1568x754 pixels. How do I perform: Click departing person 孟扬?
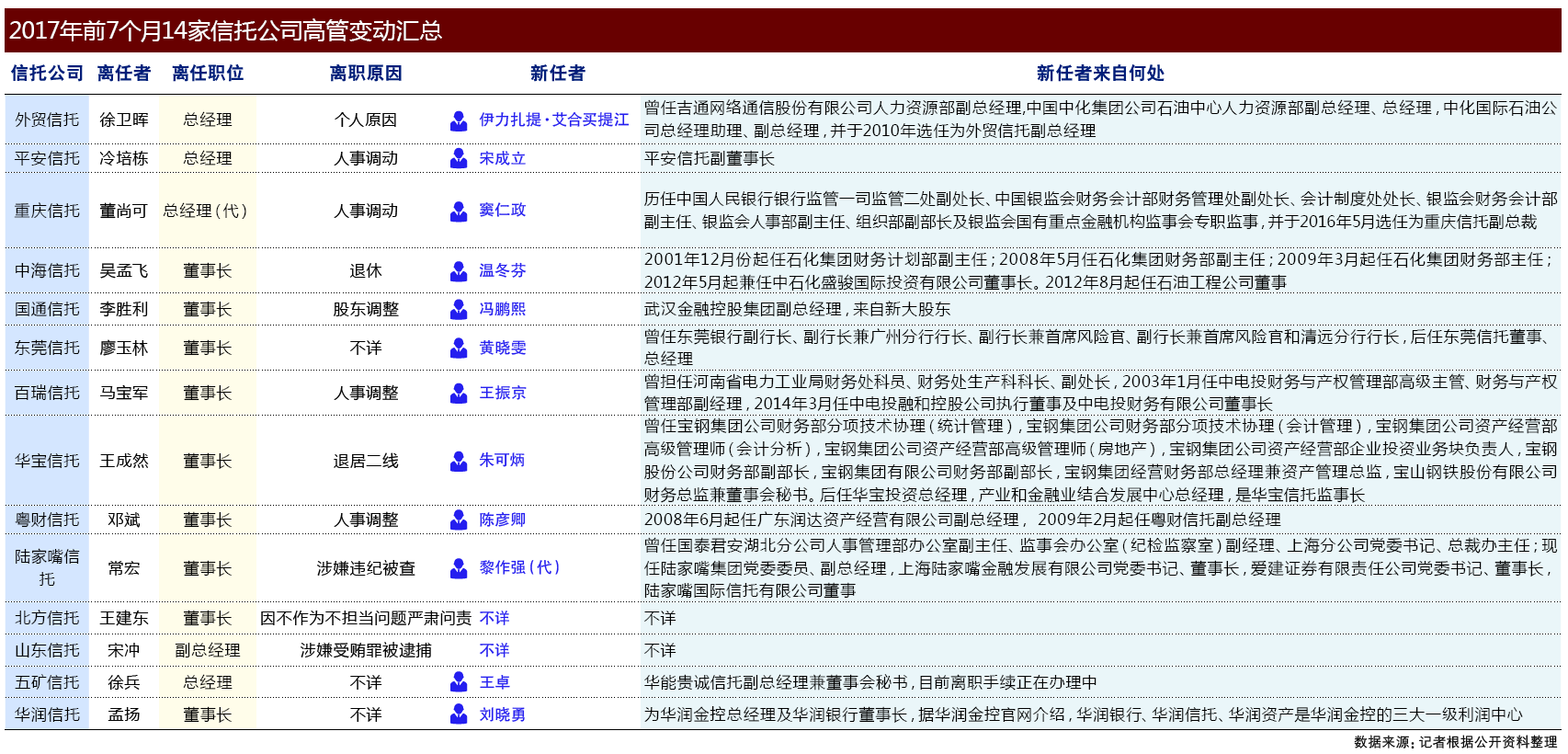click(x=124, y=714)
